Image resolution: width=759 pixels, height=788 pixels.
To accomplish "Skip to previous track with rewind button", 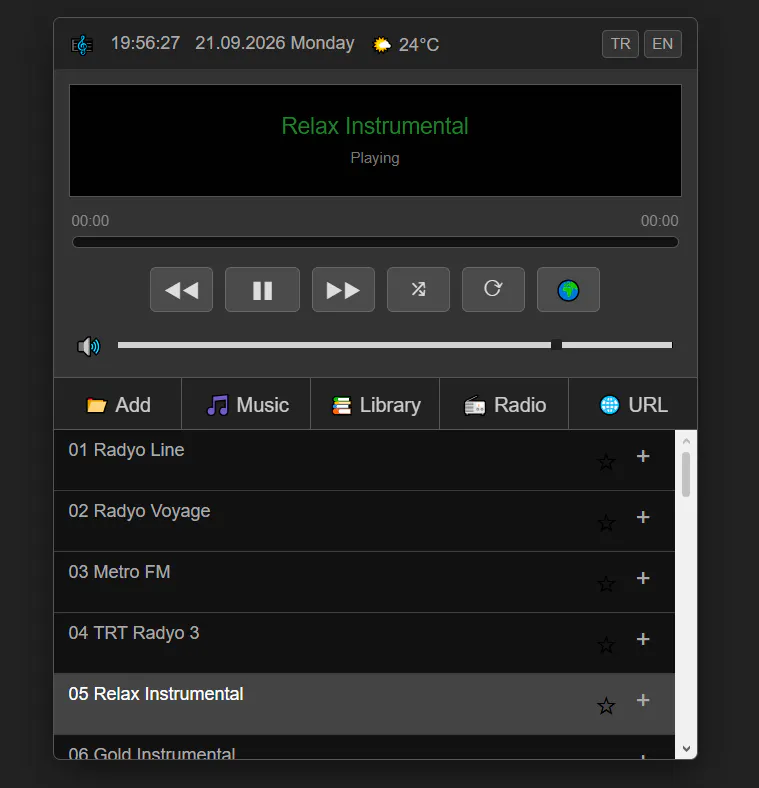I will pos(181,289).
